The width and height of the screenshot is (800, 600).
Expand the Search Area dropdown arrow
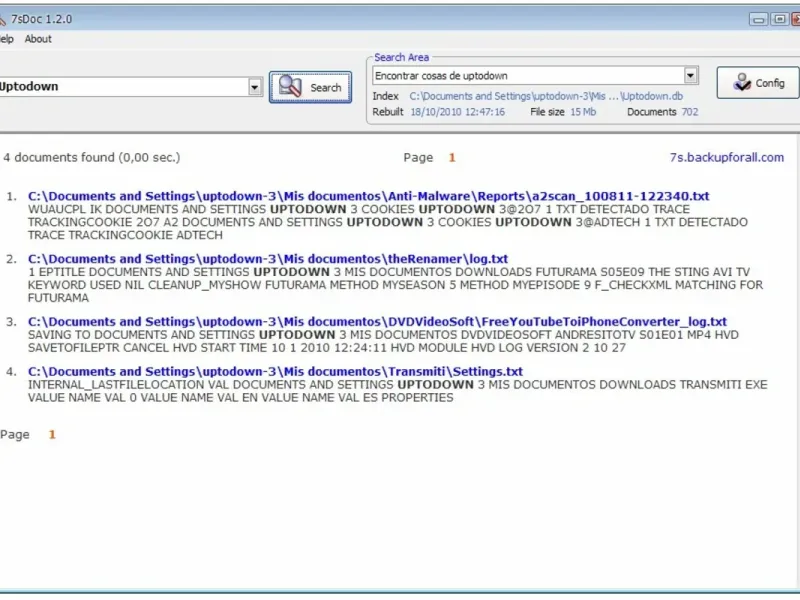[x=690, y=76]
